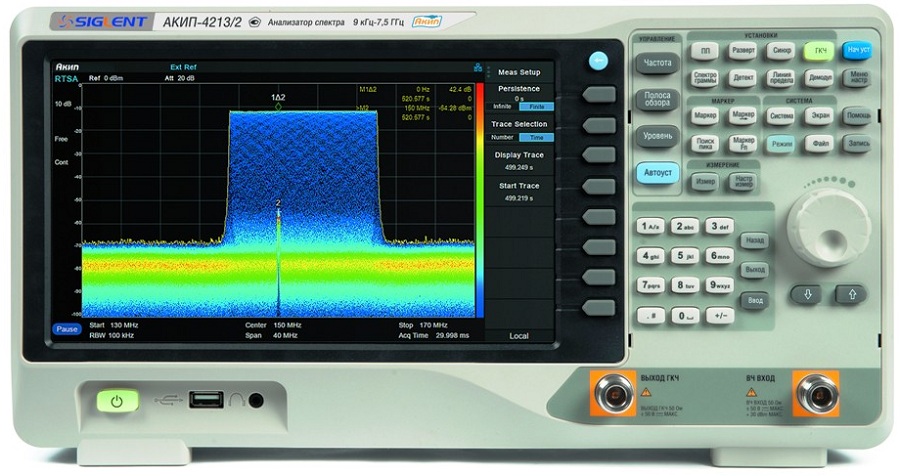The image size is (900, 476).
Task: Click the green ГКЧ button
Action: click(820, 51)
